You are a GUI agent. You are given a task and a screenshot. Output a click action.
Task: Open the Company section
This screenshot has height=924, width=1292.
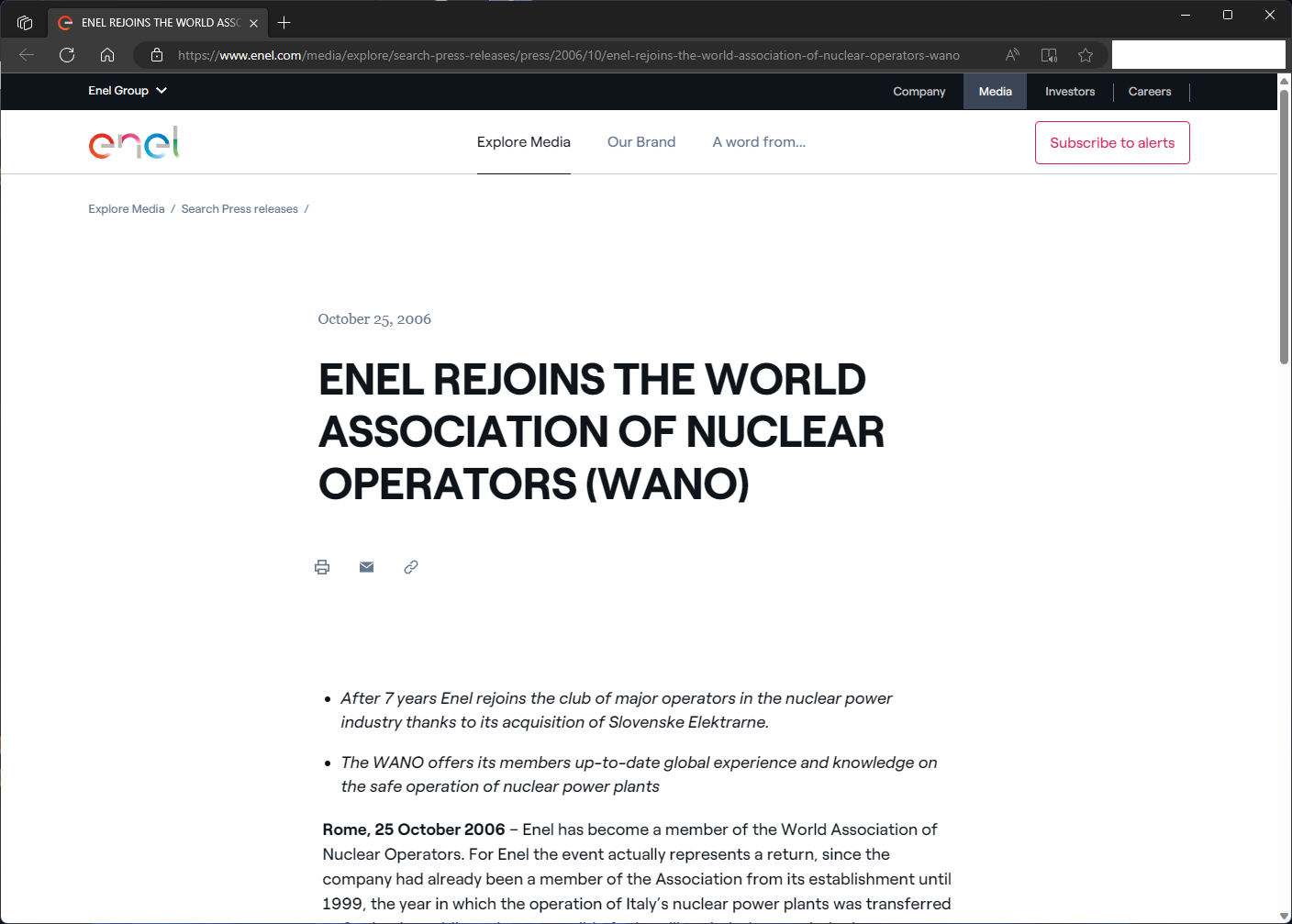919,92
